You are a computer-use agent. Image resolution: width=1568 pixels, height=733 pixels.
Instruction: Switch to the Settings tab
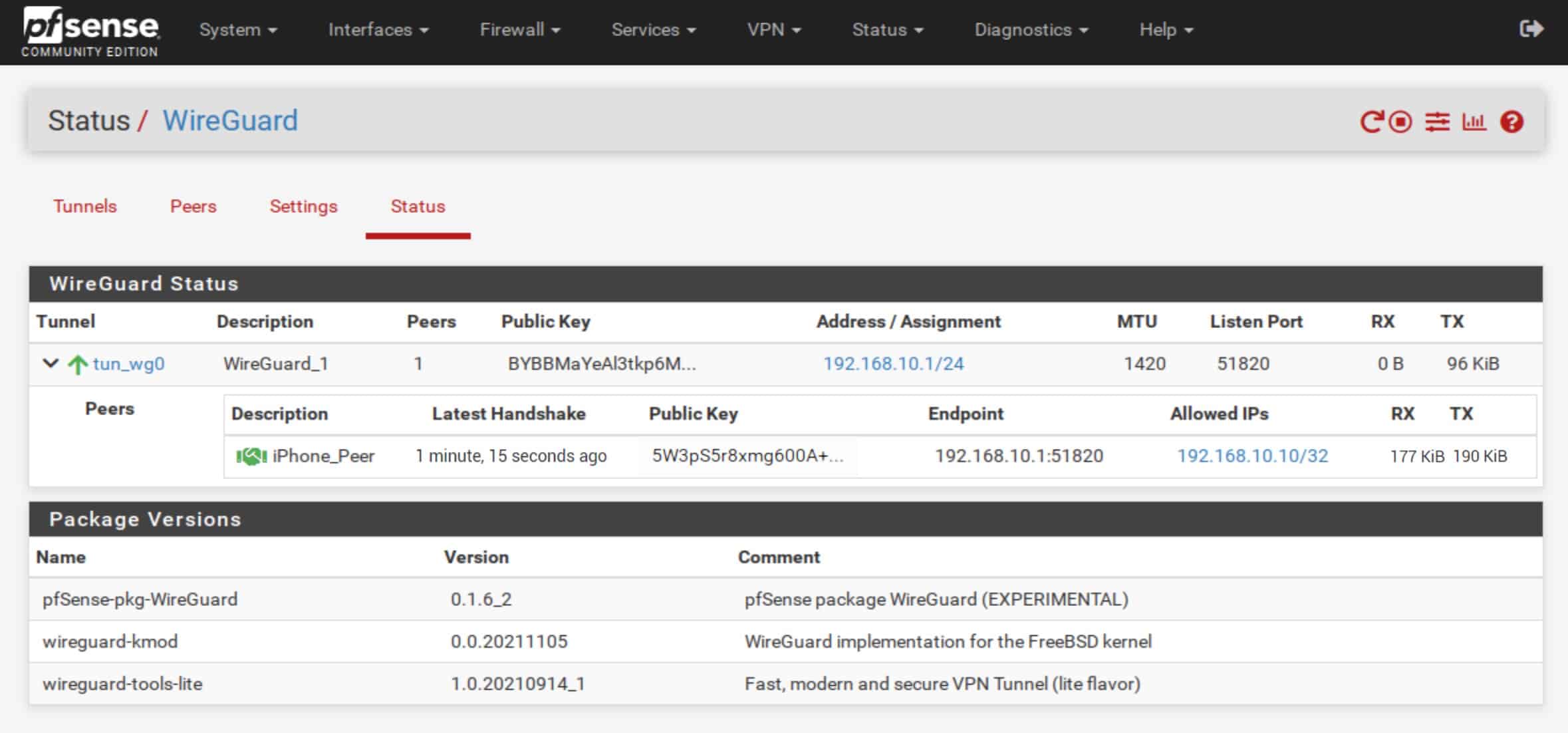point(303,206)
